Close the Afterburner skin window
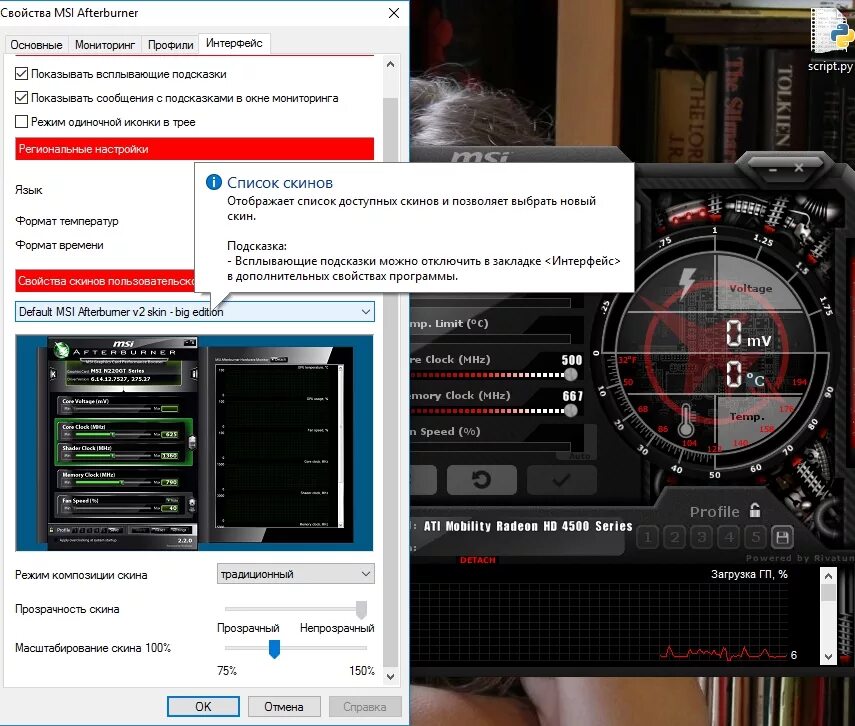This screenshot has height=726, width=855. [x=799, y=168]
